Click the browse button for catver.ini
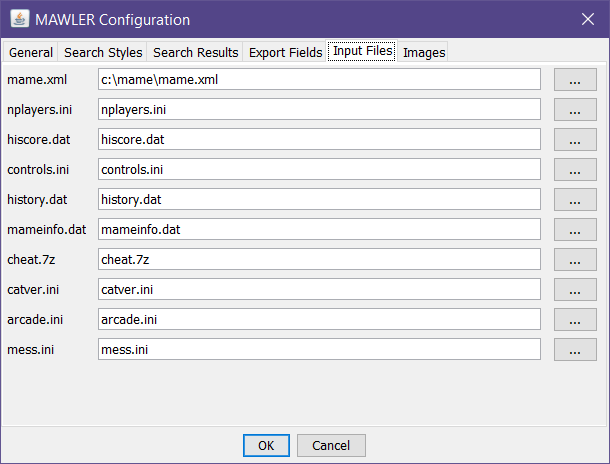 coord(574,290)
